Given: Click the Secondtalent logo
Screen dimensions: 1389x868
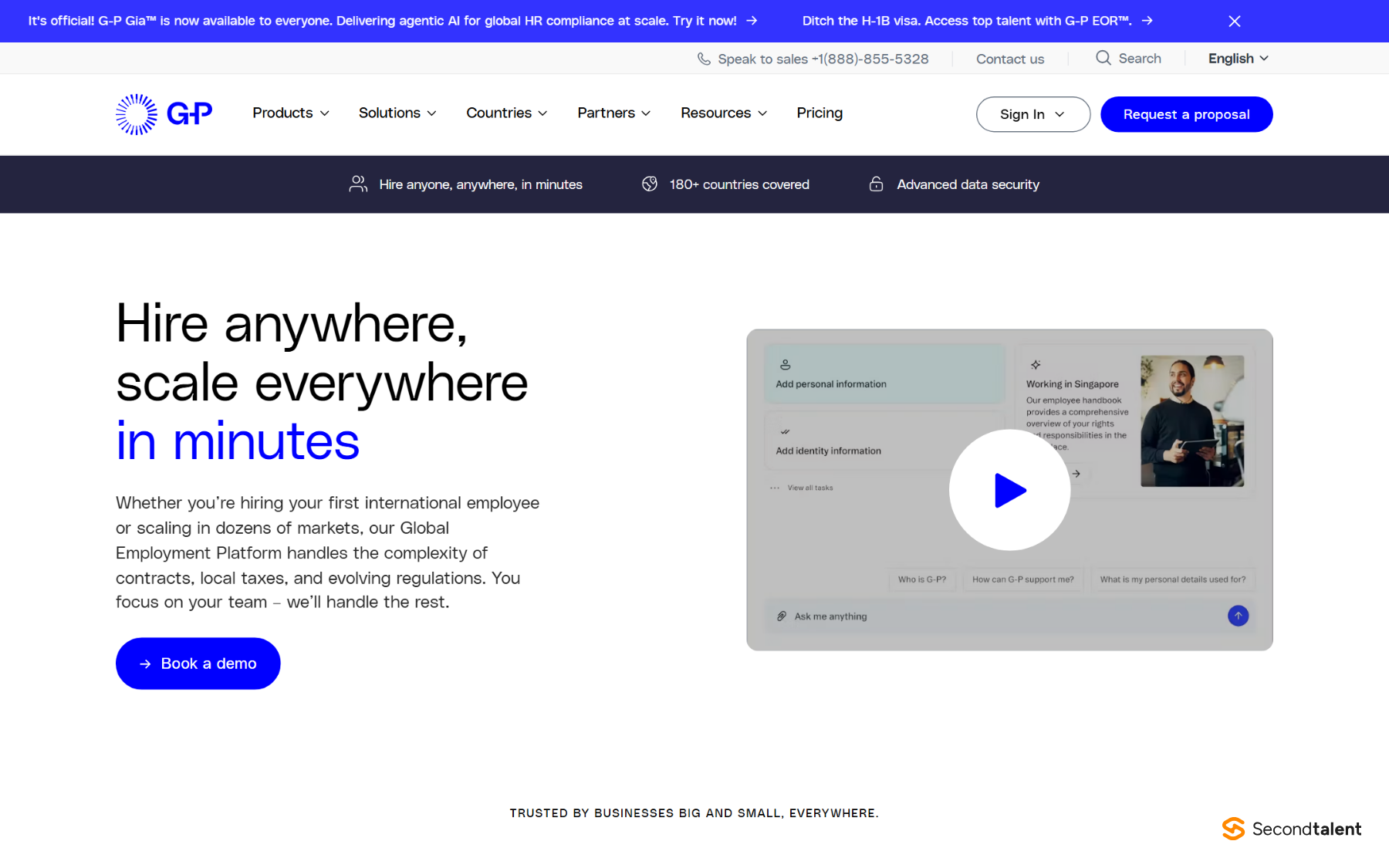Looking at the screenshot, I should click(1292, 829).
